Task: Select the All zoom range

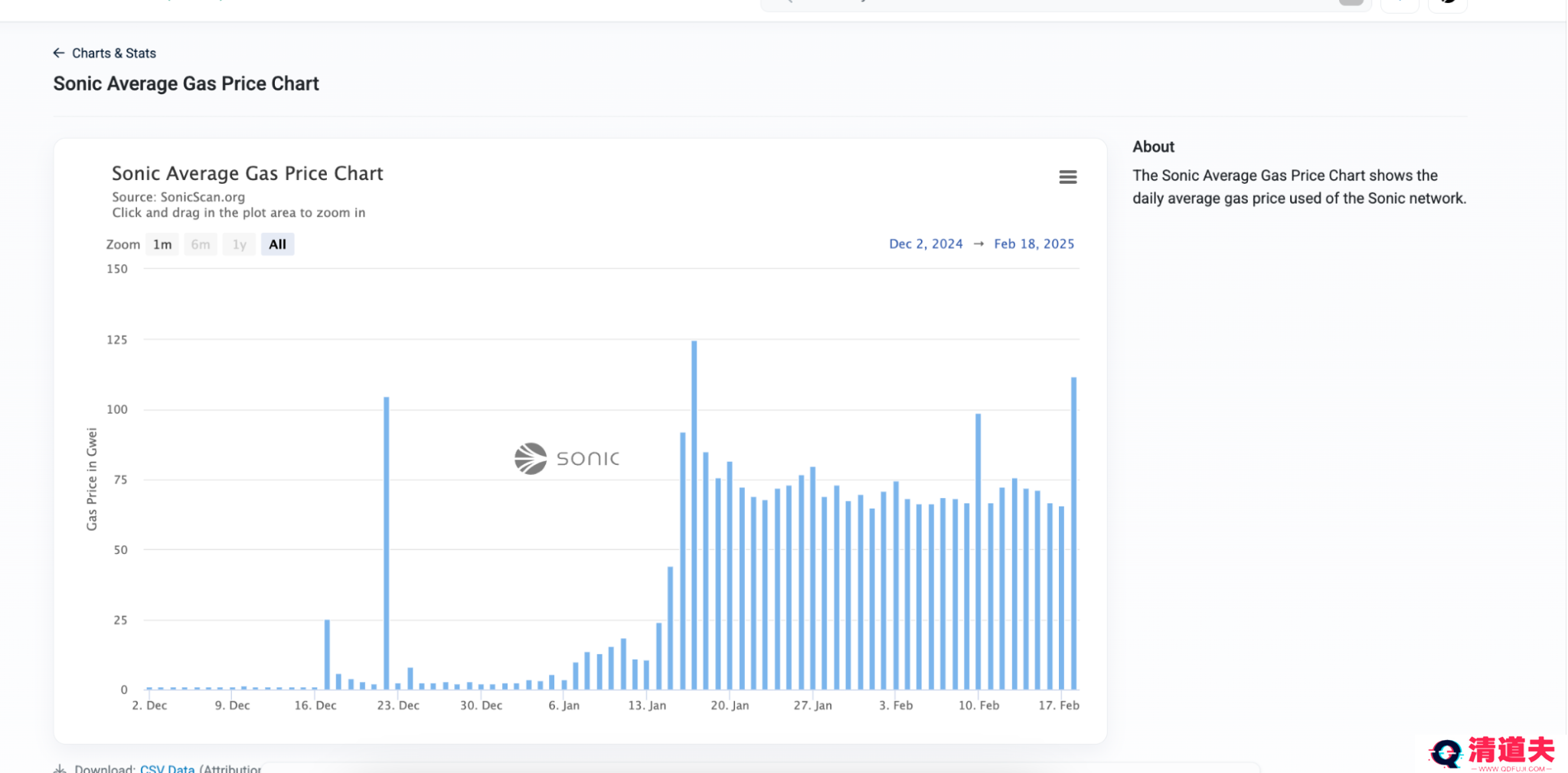Action: pos(277,244)
